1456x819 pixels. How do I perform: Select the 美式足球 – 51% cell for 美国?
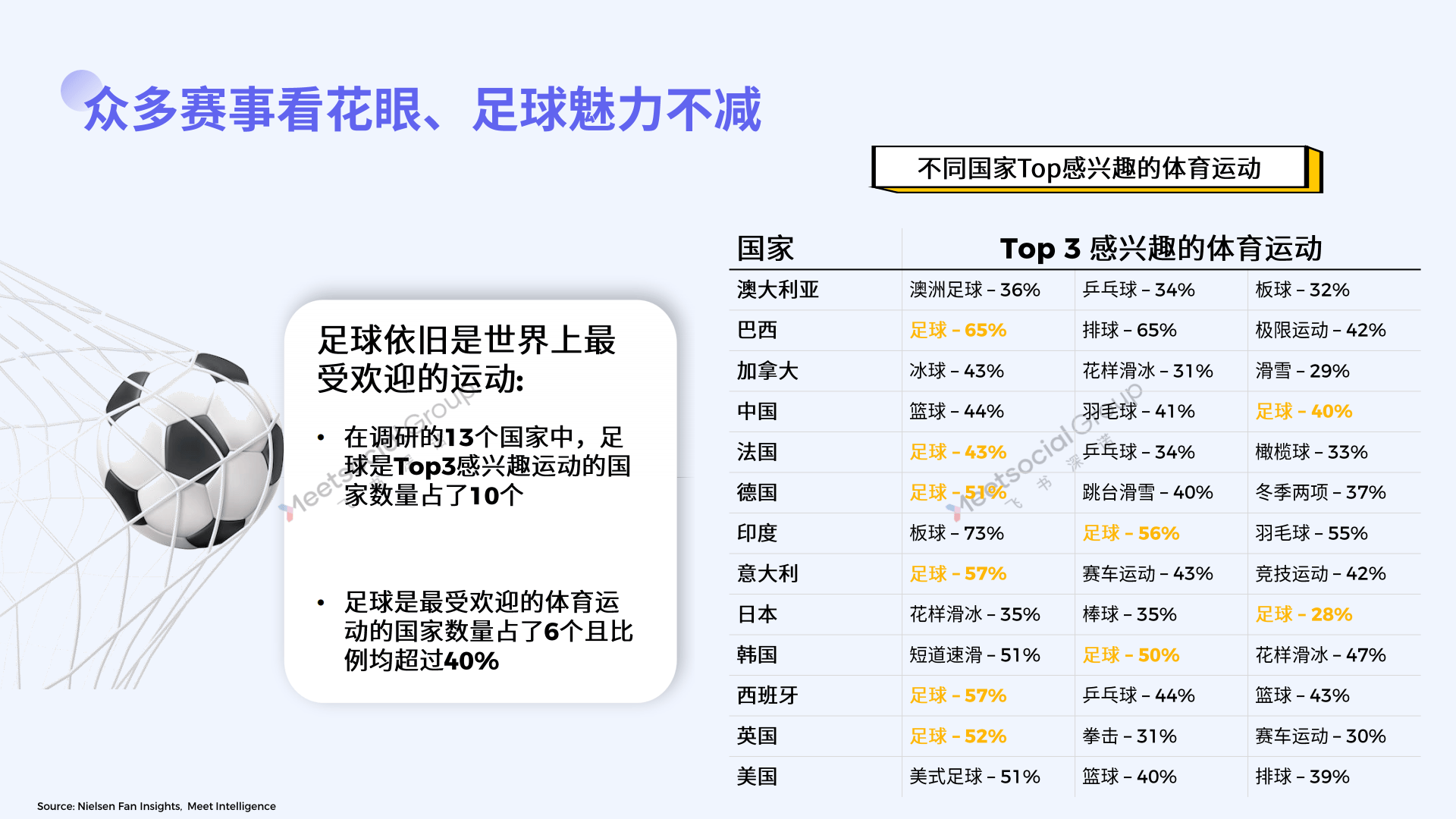974,777
